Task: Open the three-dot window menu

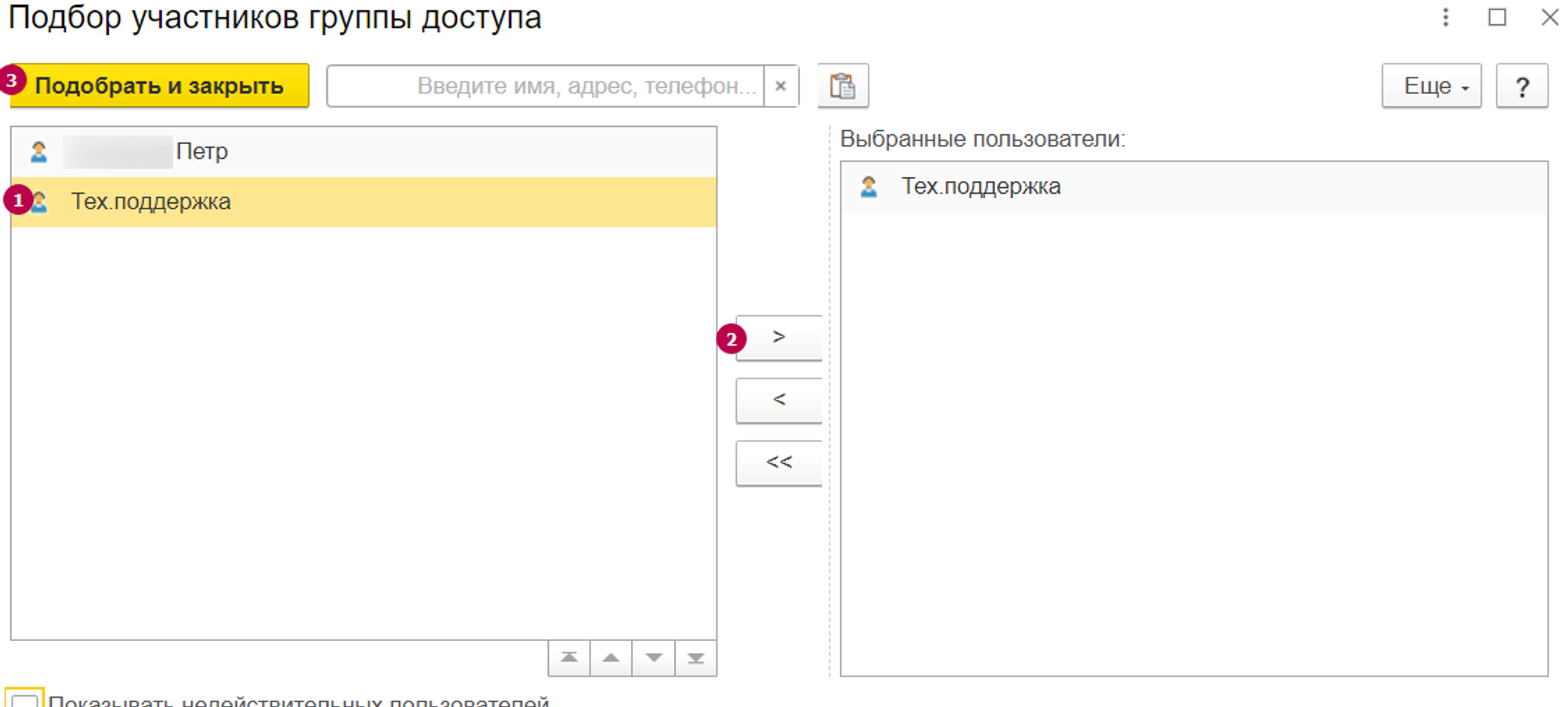Action: pos(1446,17)
